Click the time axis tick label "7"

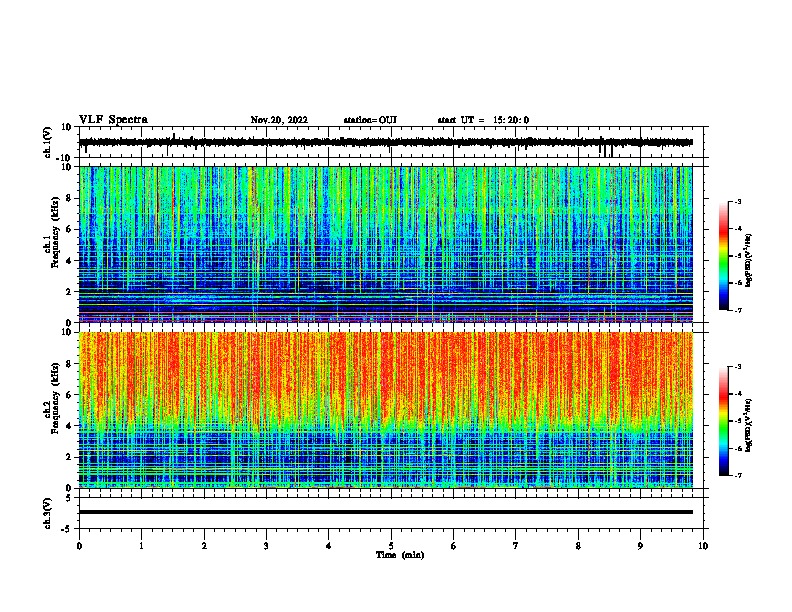(516, 546)
